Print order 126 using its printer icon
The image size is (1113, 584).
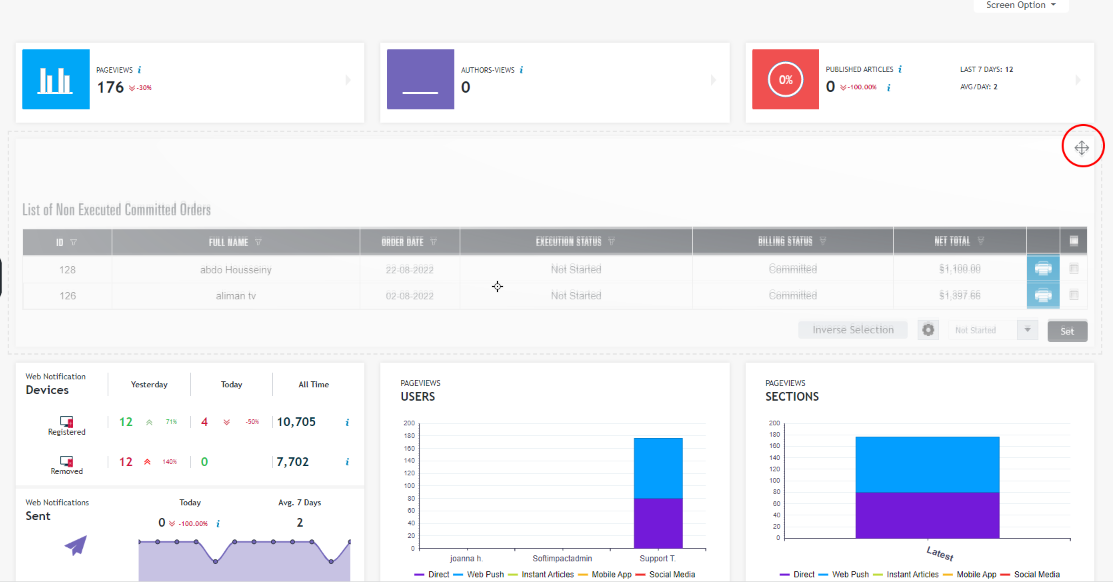click(1043, 295)
